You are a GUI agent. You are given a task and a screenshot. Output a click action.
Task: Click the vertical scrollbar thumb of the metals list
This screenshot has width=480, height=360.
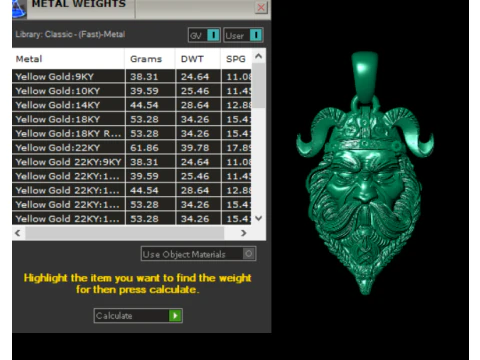click(x=258, y=86)
